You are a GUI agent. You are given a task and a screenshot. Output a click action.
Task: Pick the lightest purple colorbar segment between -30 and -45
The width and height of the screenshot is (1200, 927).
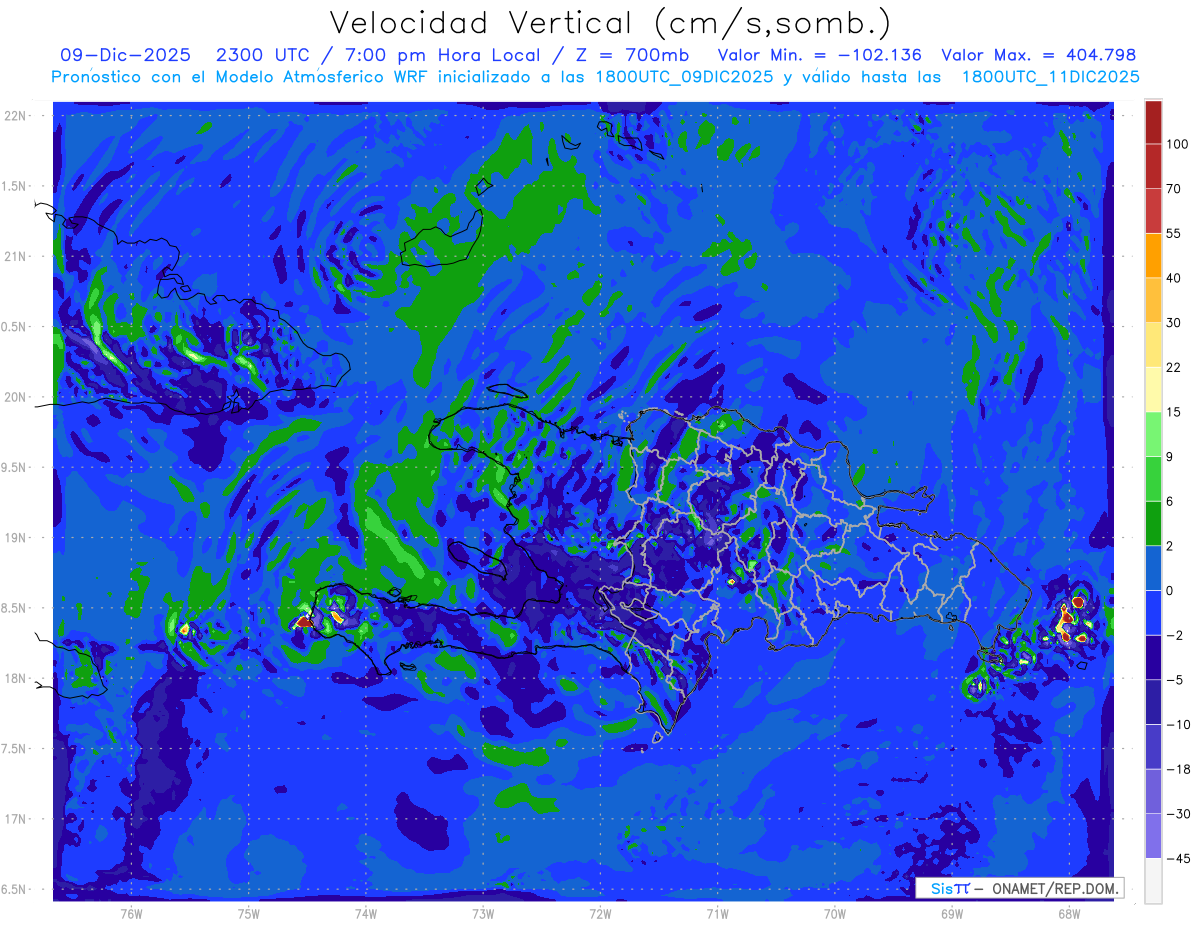(x=1153, y=836)
